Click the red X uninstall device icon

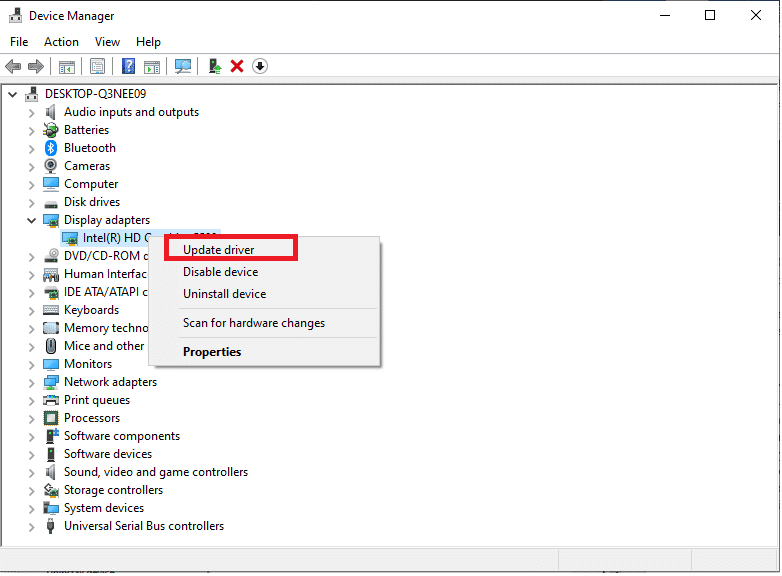237,66
